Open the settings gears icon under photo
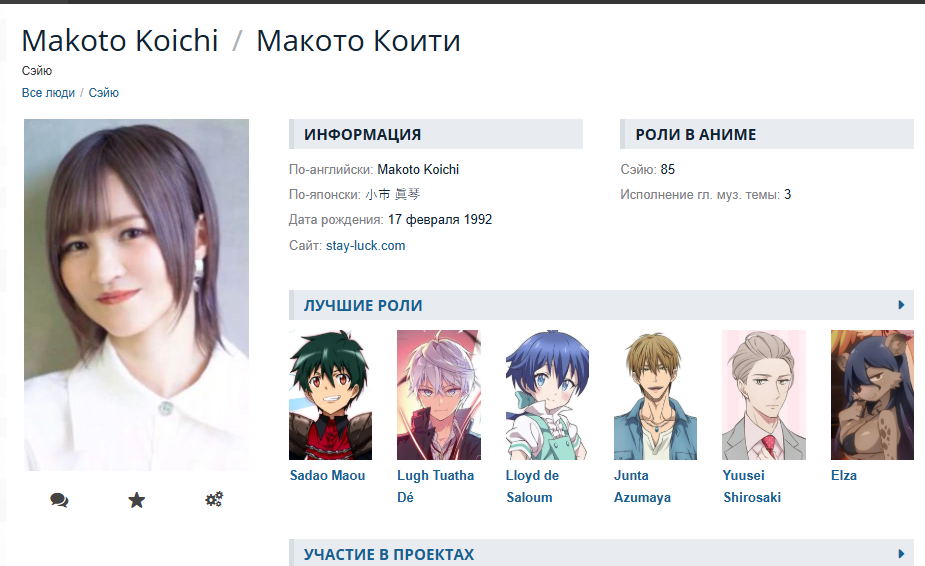 point(214,499)
